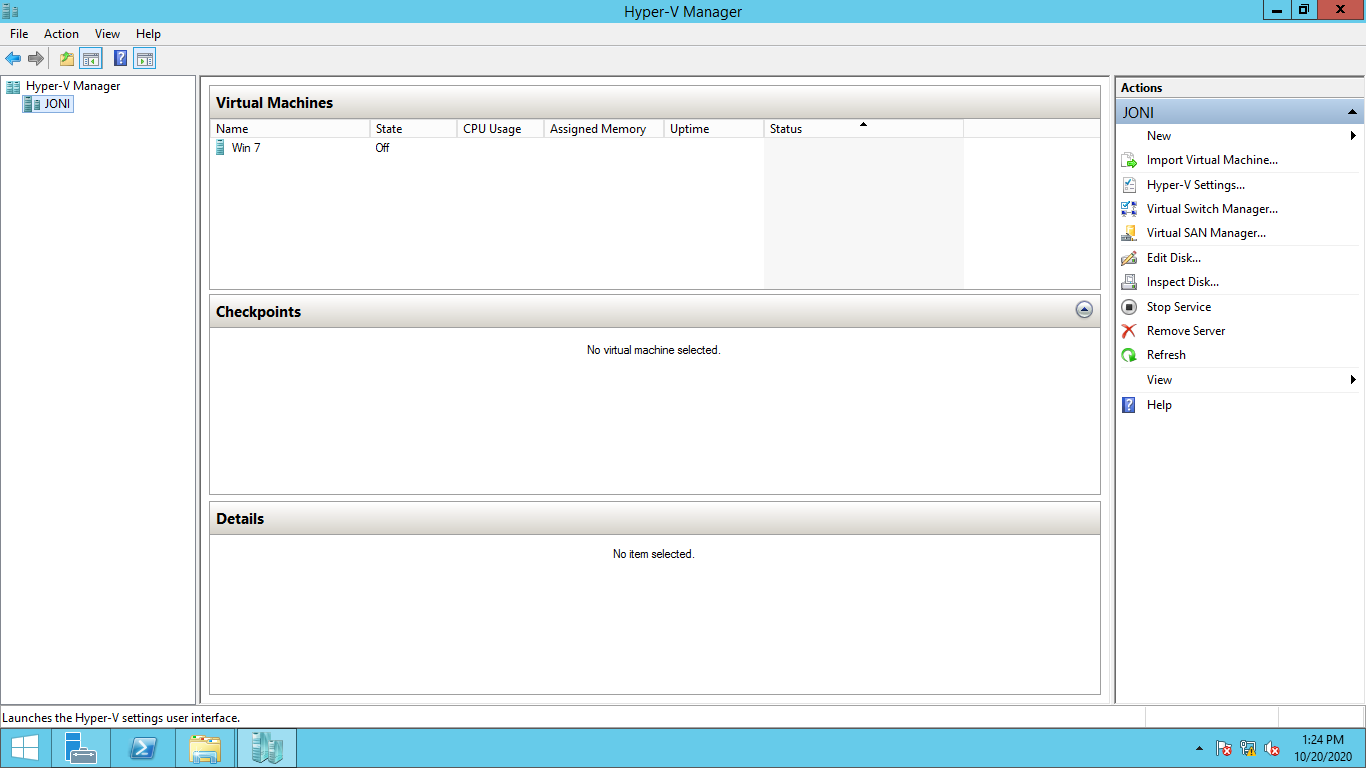The image size is (1366, 768).
Task: Open Server Manager from the taskbar
Action: (81, 748)
